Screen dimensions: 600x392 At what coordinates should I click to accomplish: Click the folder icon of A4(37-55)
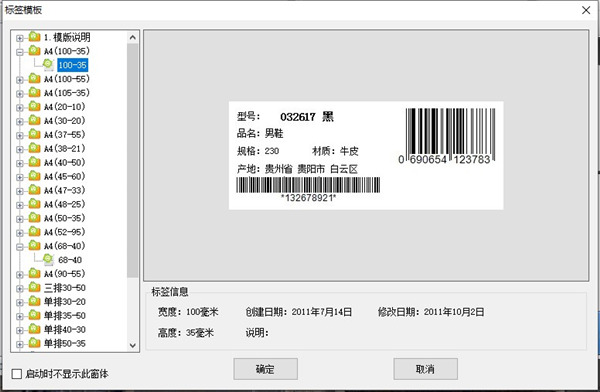[34, 134]
